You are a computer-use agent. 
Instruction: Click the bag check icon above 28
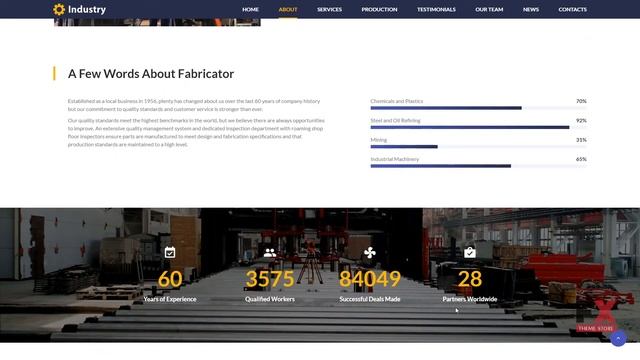coord(470,252)
